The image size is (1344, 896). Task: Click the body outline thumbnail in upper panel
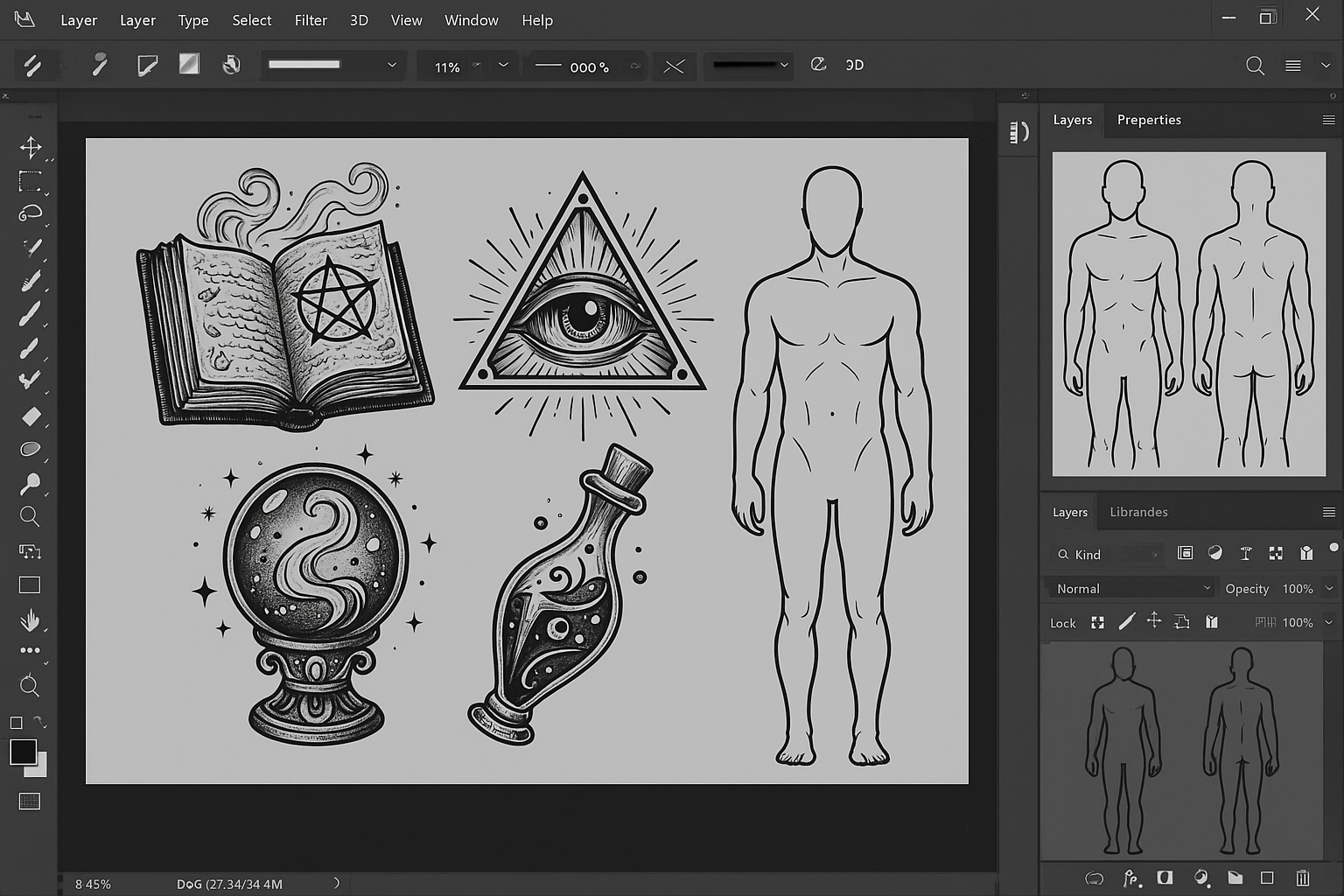pos(1188,314)
